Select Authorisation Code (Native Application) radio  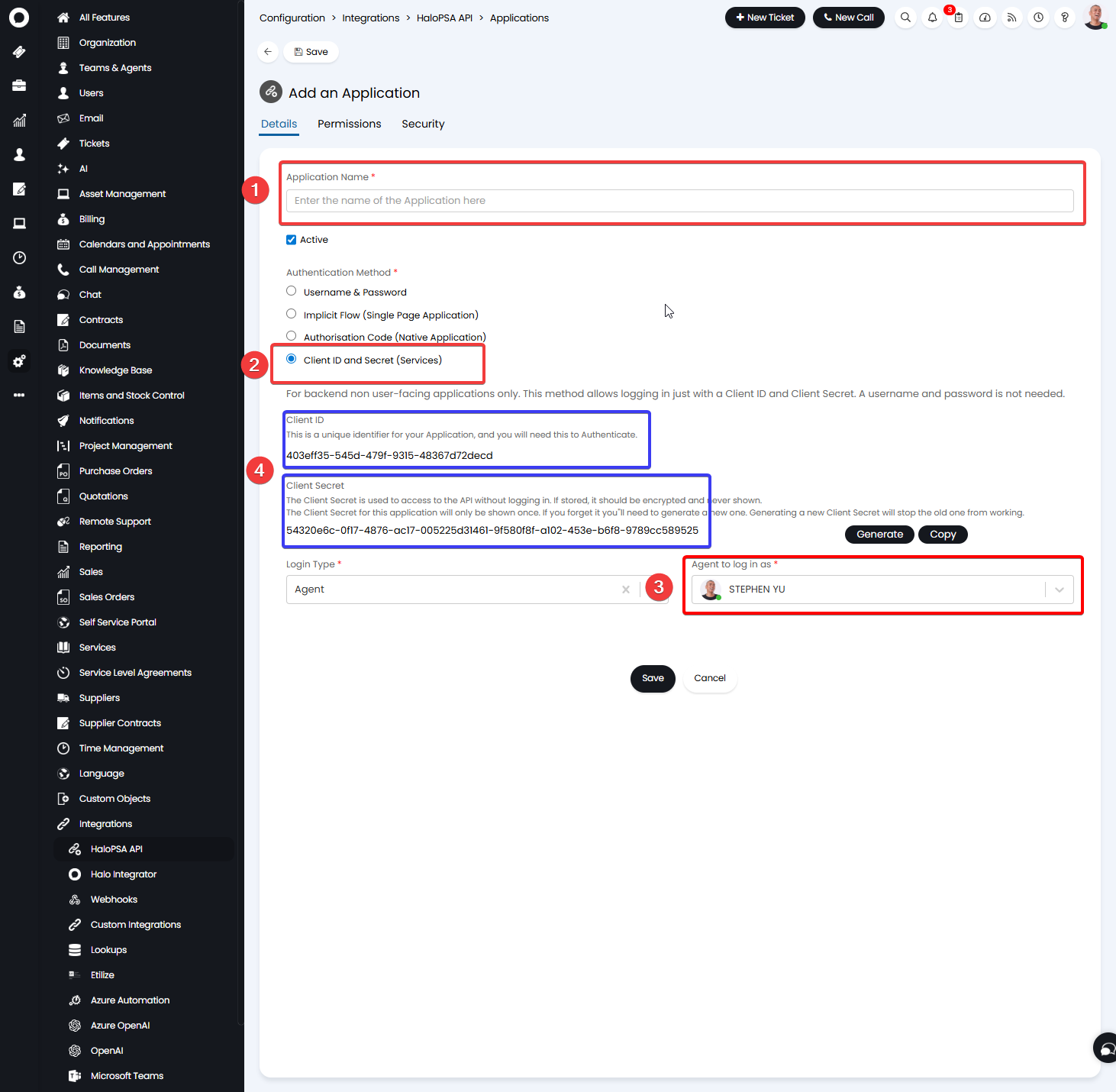(291, 336)
